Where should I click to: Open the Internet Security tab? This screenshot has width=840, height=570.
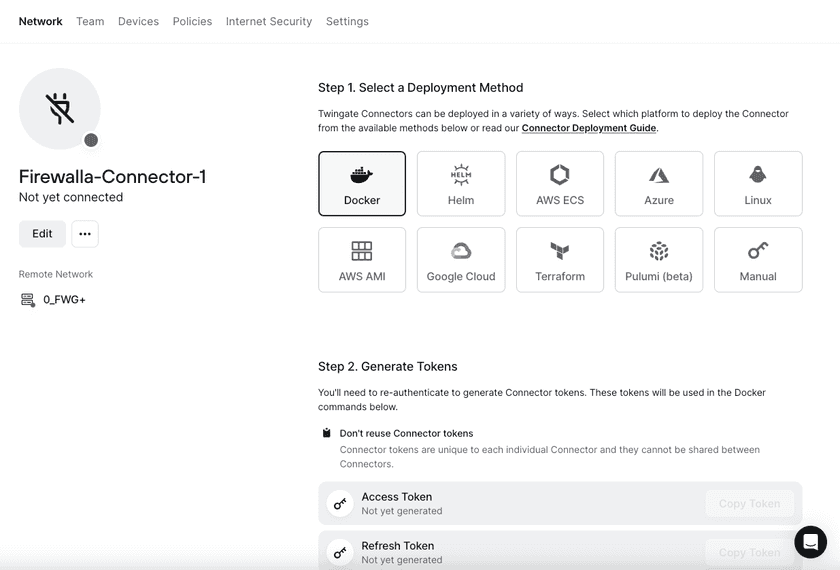(269, 21)
